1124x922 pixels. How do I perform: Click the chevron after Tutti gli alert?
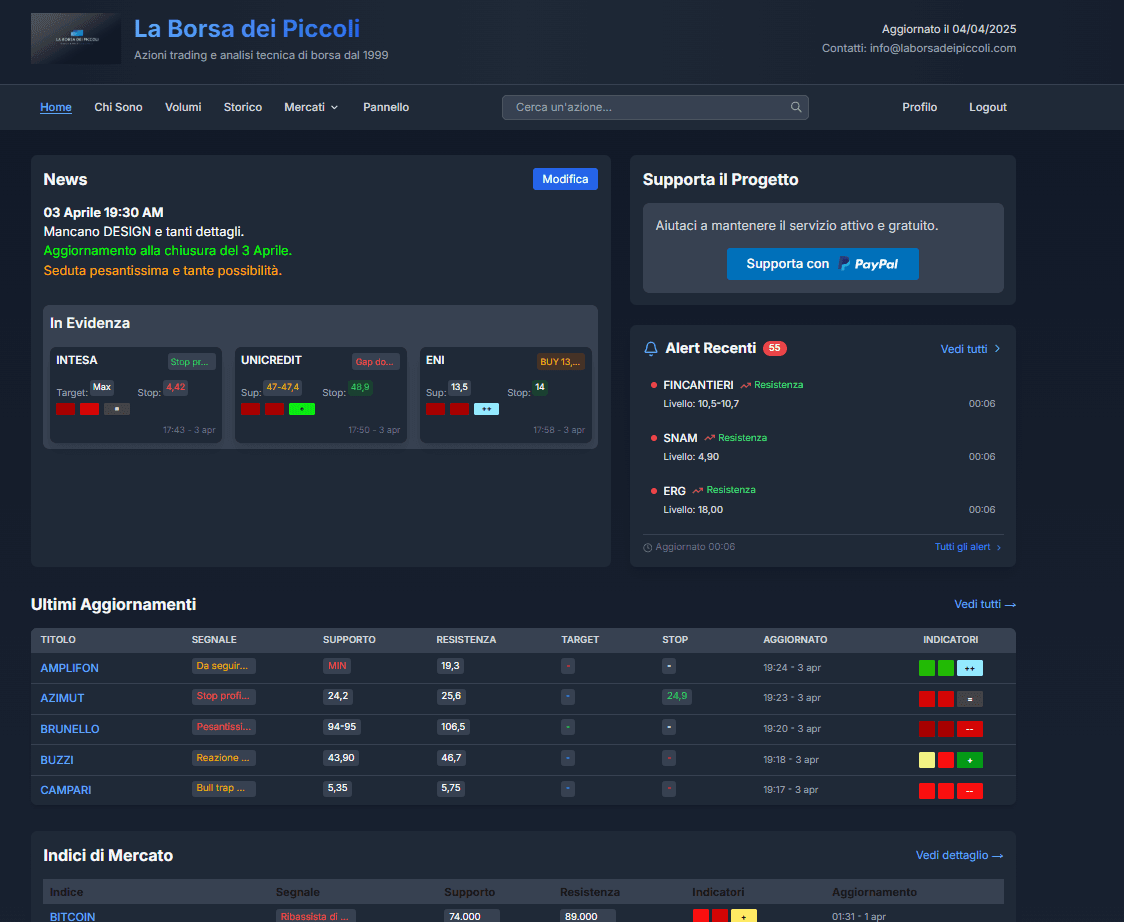coord(999,548)
